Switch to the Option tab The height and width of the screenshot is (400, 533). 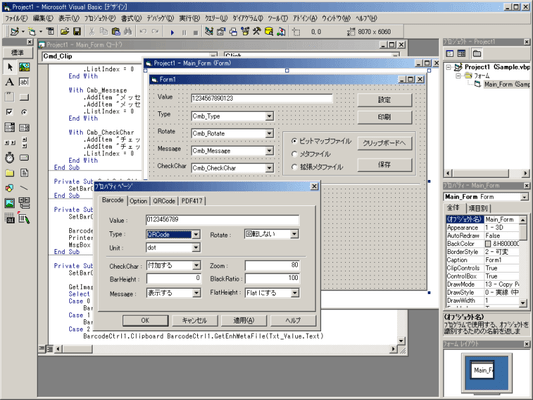[138, 201]
